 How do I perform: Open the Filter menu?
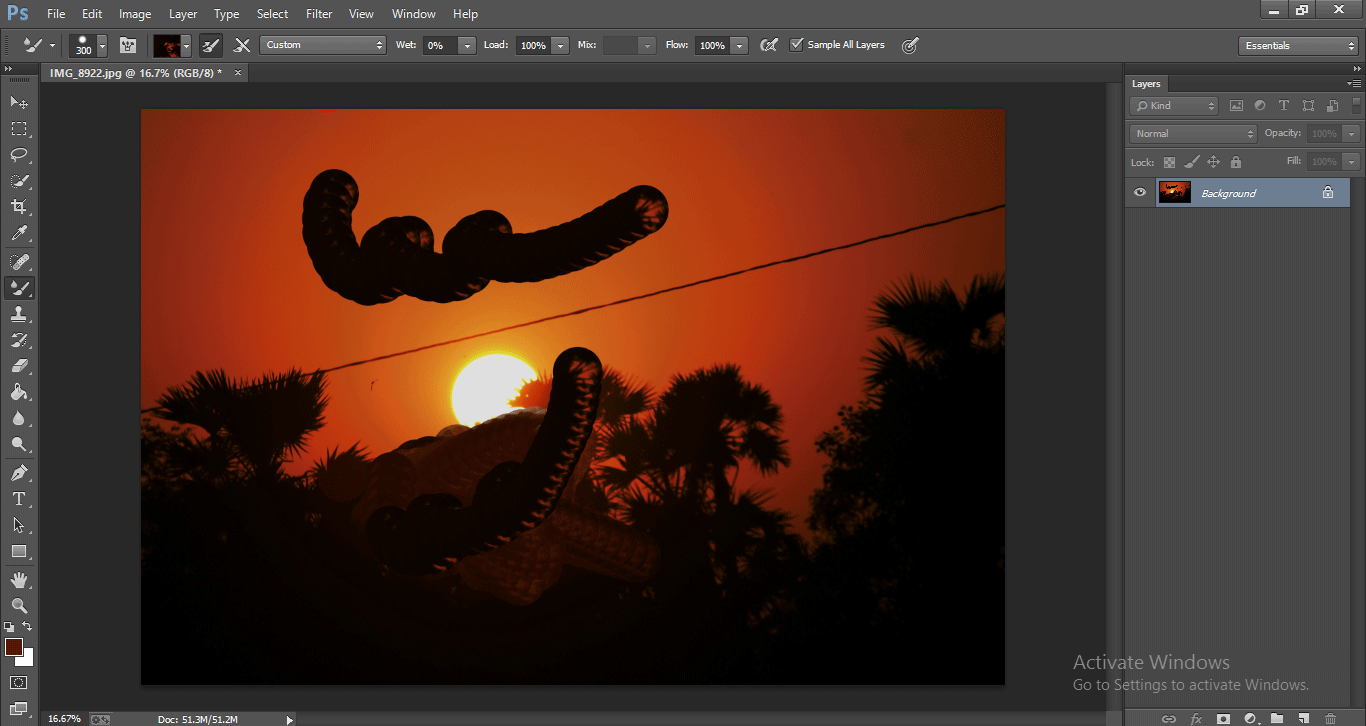click(319, 14)
